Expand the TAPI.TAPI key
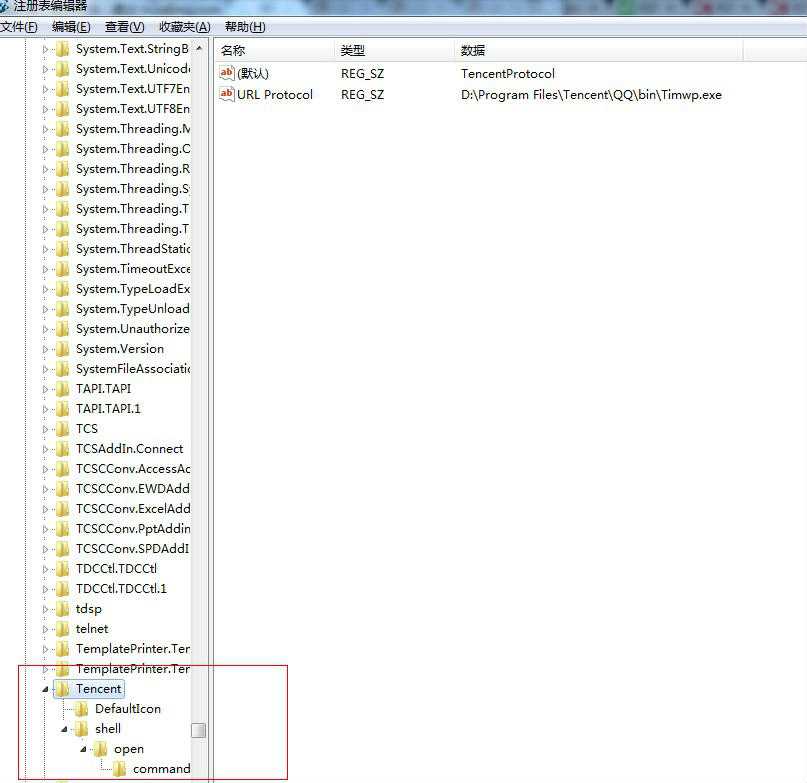 click(x=45, y=389)
